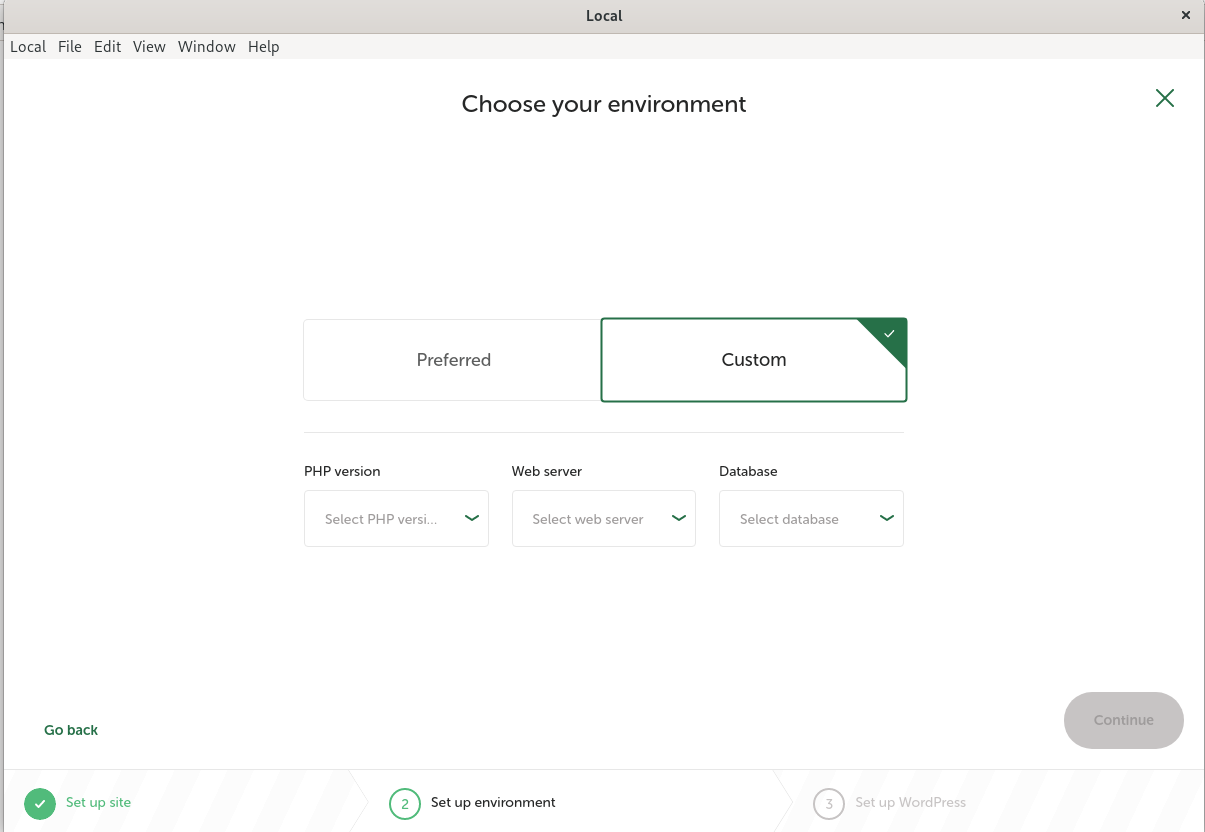This screenshot has width=1205, height=832.
Task: Open the PHP version dropdown
Action: [x=396, y=518]
